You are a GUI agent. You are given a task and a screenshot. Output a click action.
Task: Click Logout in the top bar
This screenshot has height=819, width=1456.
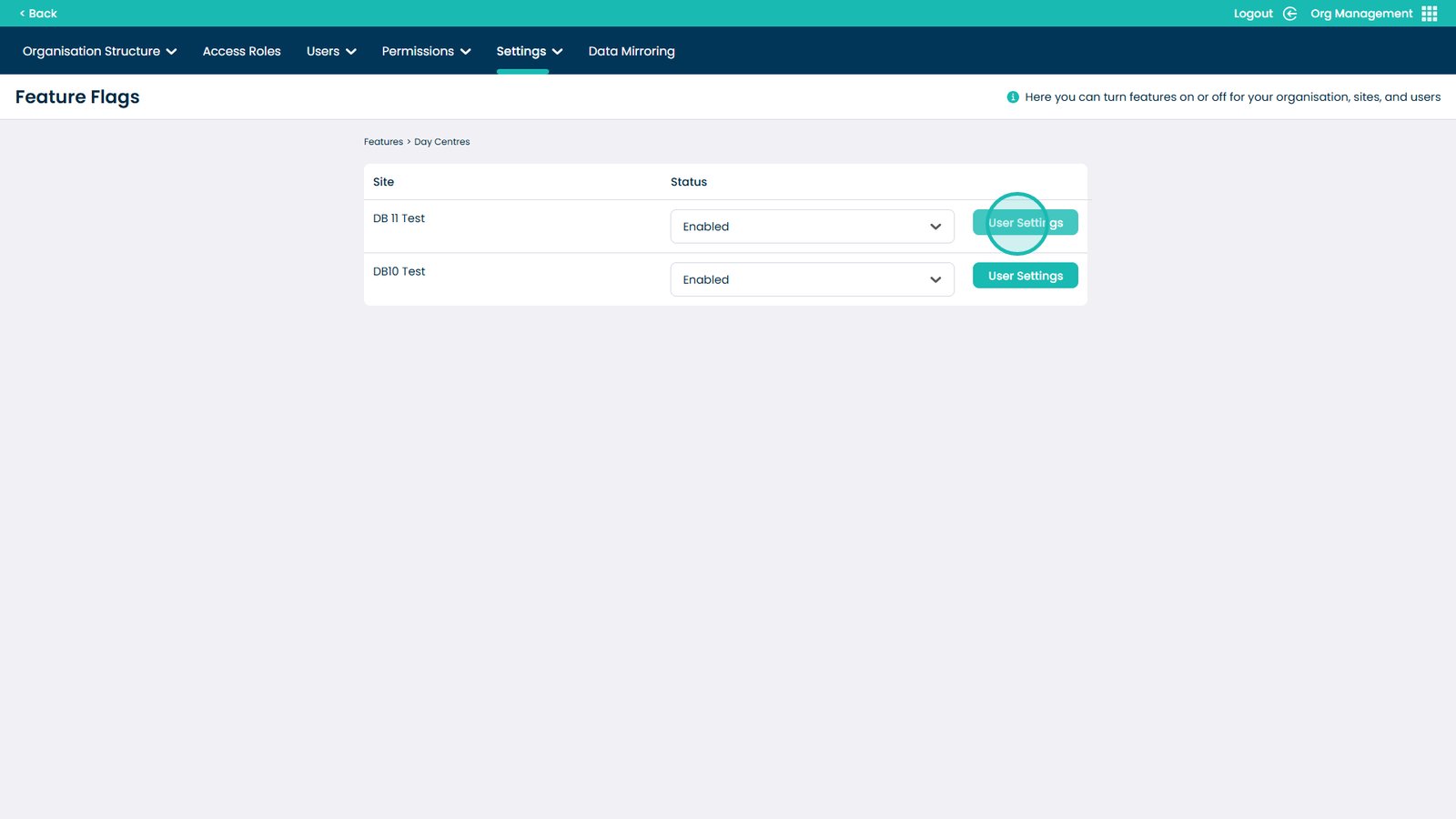pyautogui.click(x=1253, y=13)
